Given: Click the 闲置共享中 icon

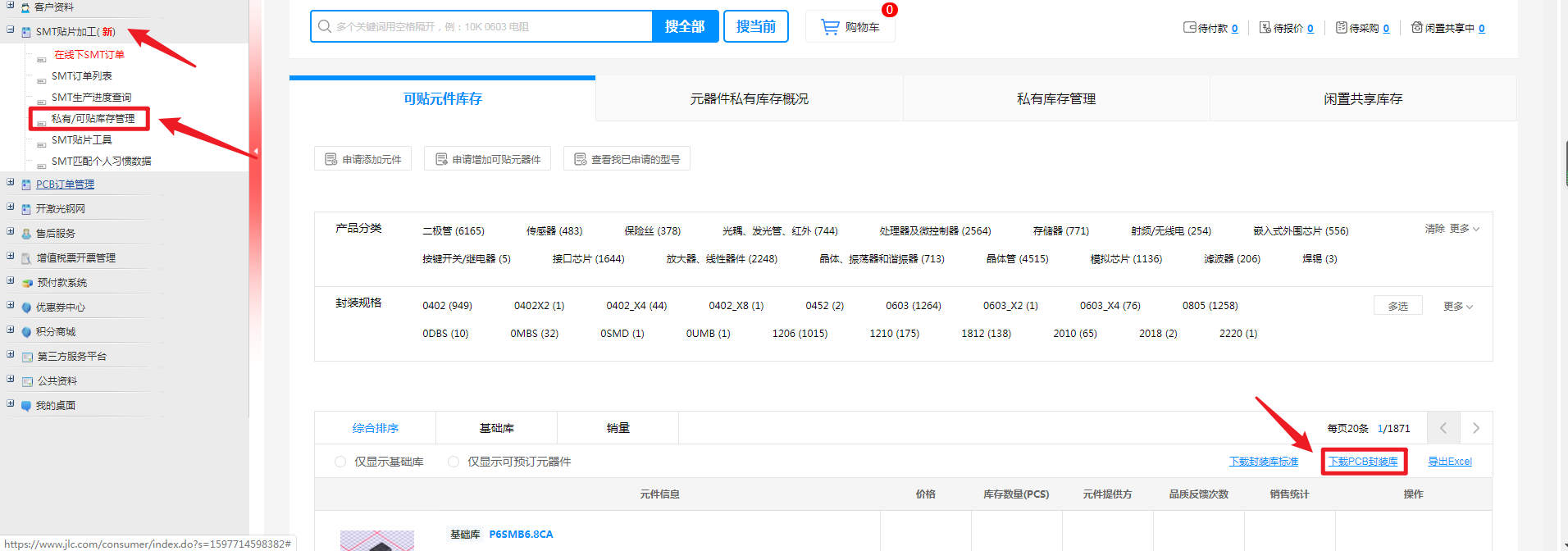Looking at the screenshot, I should 1416,27.
